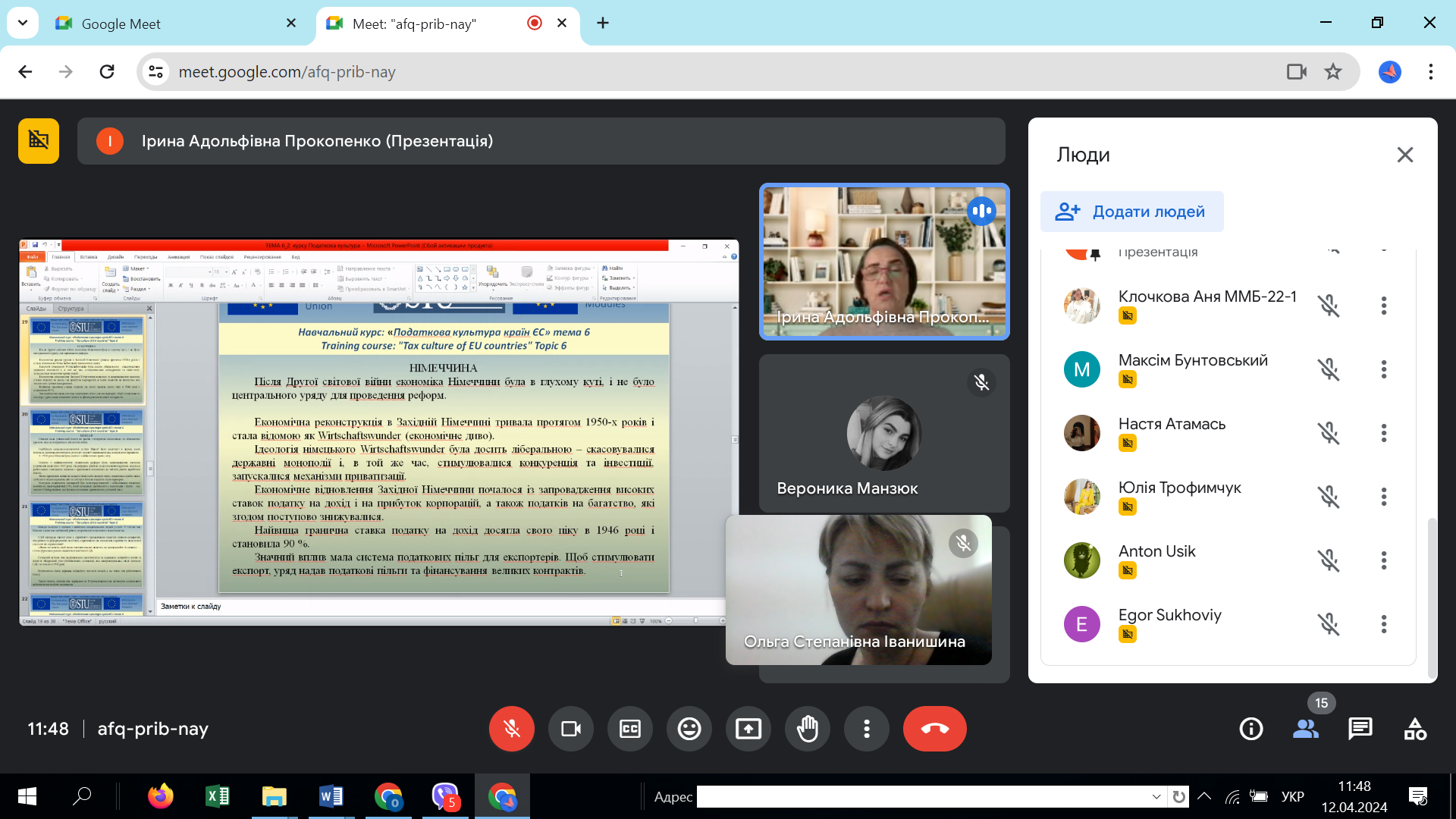Click the presentation banner of Ірина Прокопенко
Screen dimensions: 1456x819
(541, 141)
